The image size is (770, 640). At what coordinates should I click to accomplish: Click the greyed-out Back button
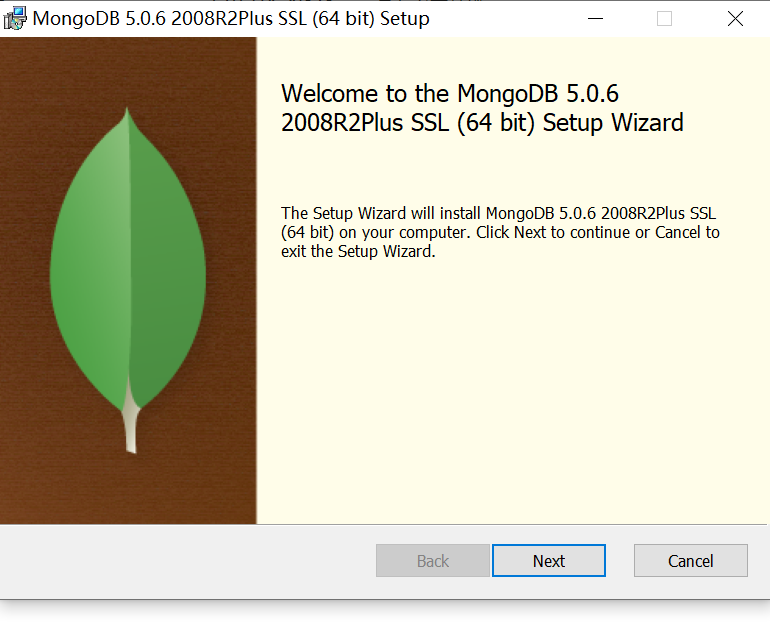pos(433,560)
